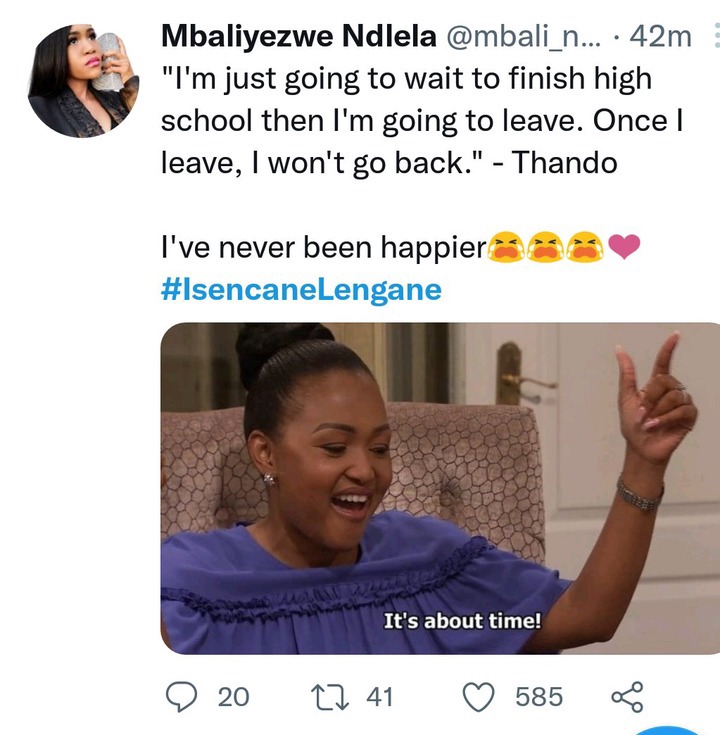Screen dimensions: 720x735
Task: Open the 42m timestamp
Action: point(660,37)
